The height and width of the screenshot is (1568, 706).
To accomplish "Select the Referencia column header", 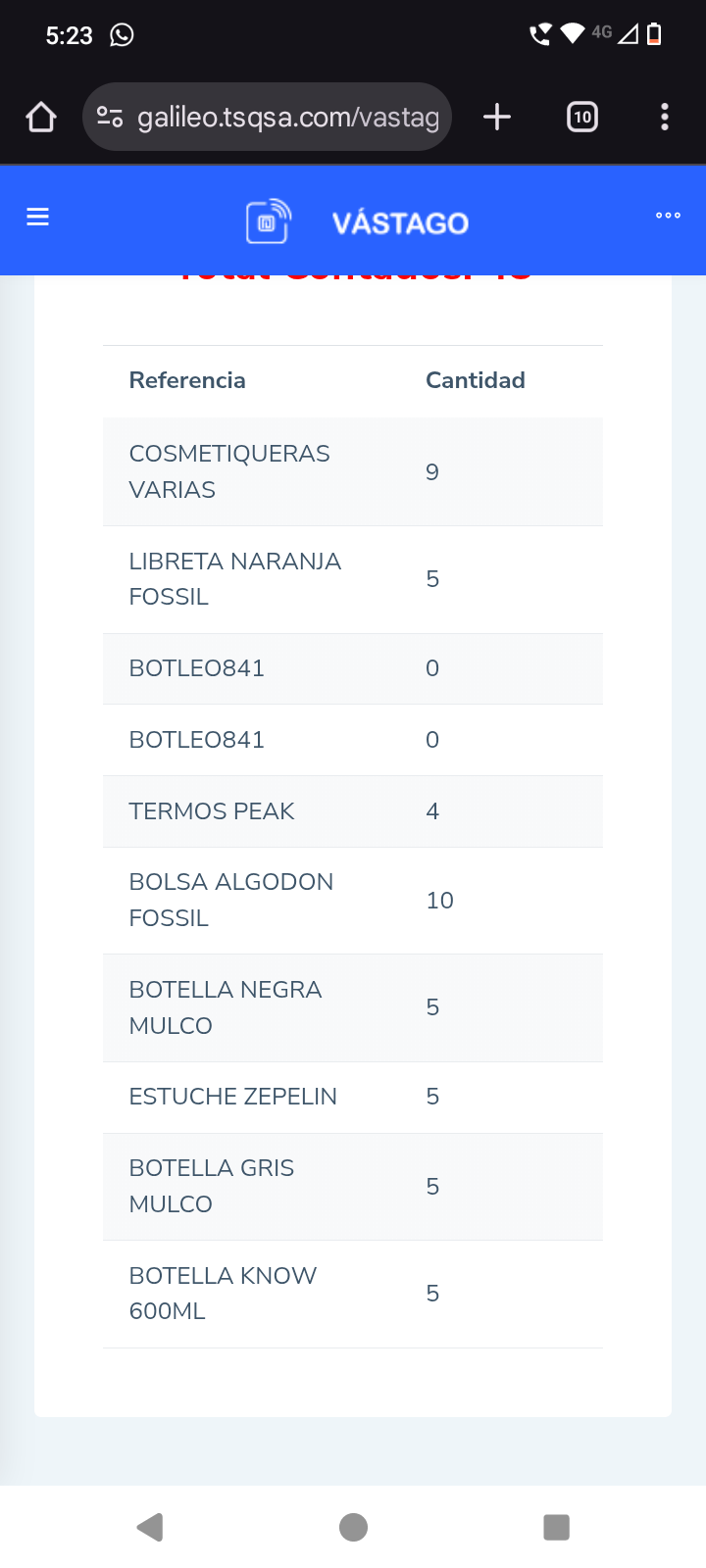I will [x=187, y=380].
